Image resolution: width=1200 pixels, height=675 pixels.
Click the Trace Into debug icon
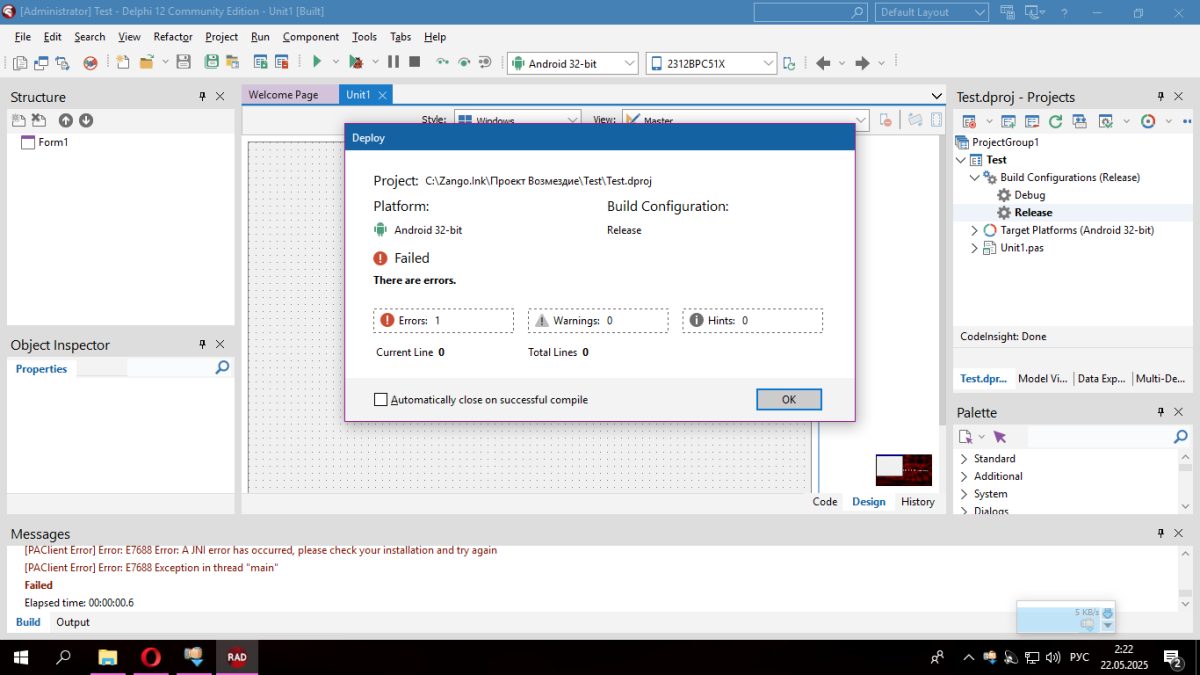pyautogui.click(x=442, y=62)
